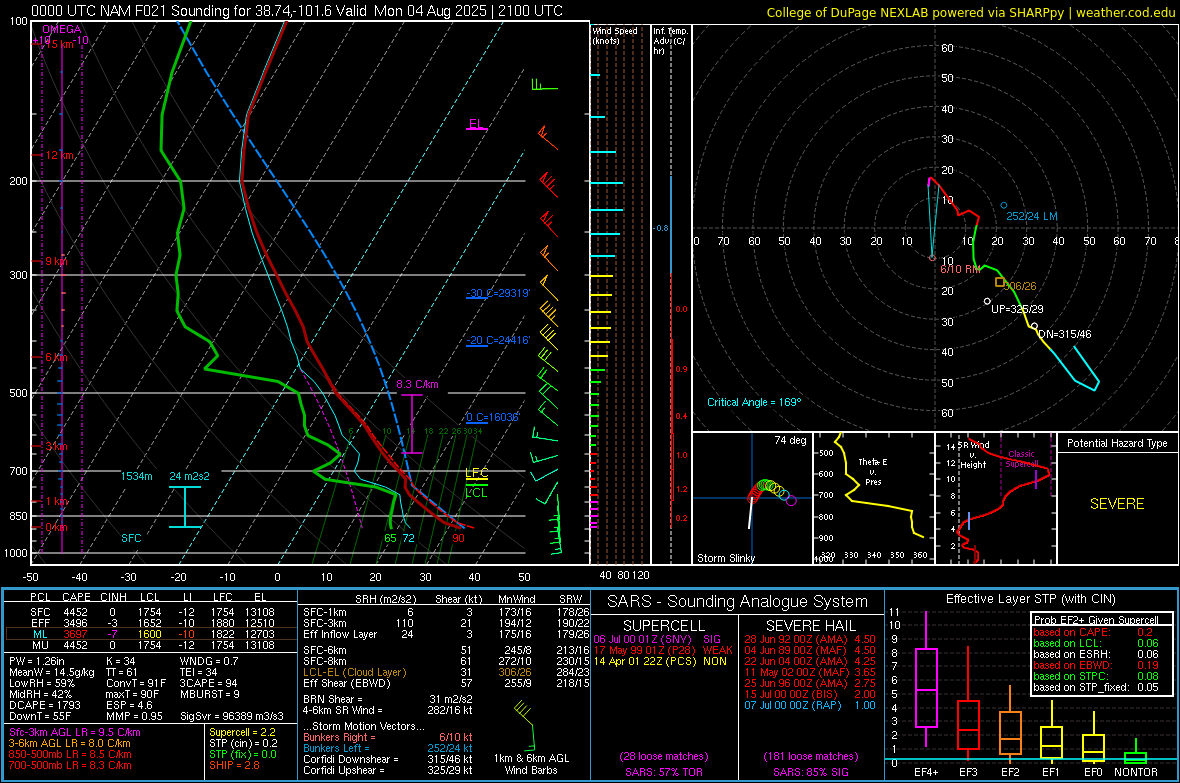Click the Corfidi downshear circle marker on hodograph

1034,327
